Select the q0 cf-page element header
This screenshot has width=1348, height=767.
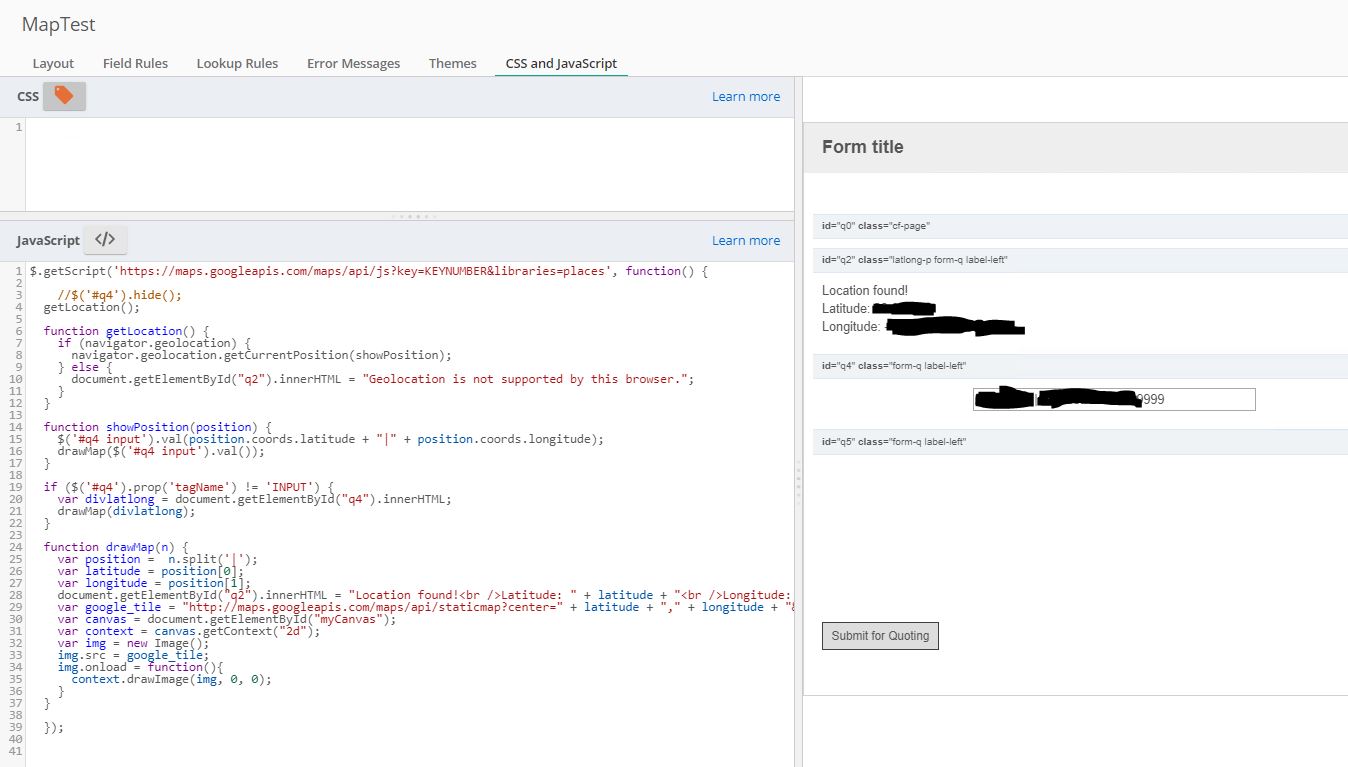tap(1080, 226)
